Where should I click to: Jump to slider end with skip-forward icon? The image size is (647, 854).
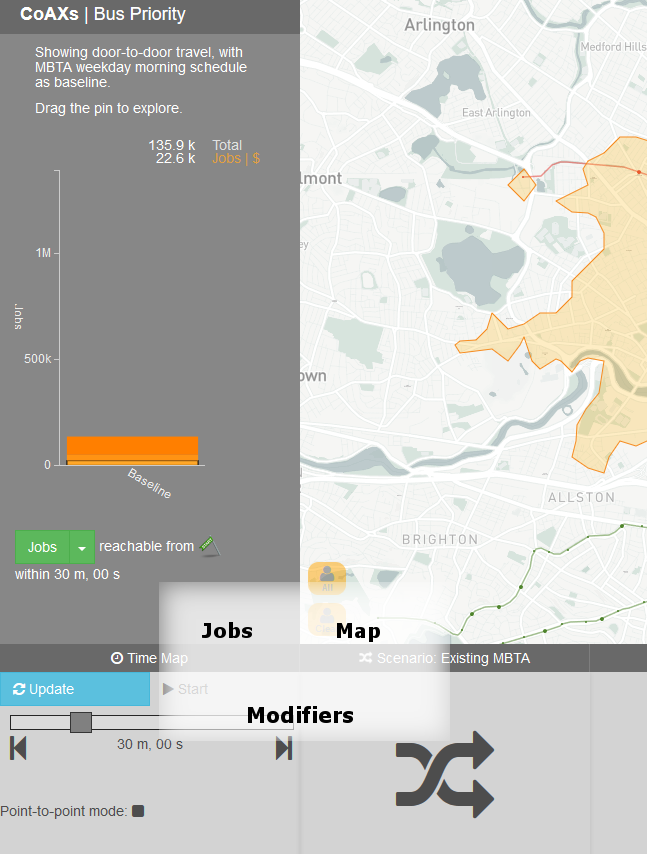tap(284, 748)
